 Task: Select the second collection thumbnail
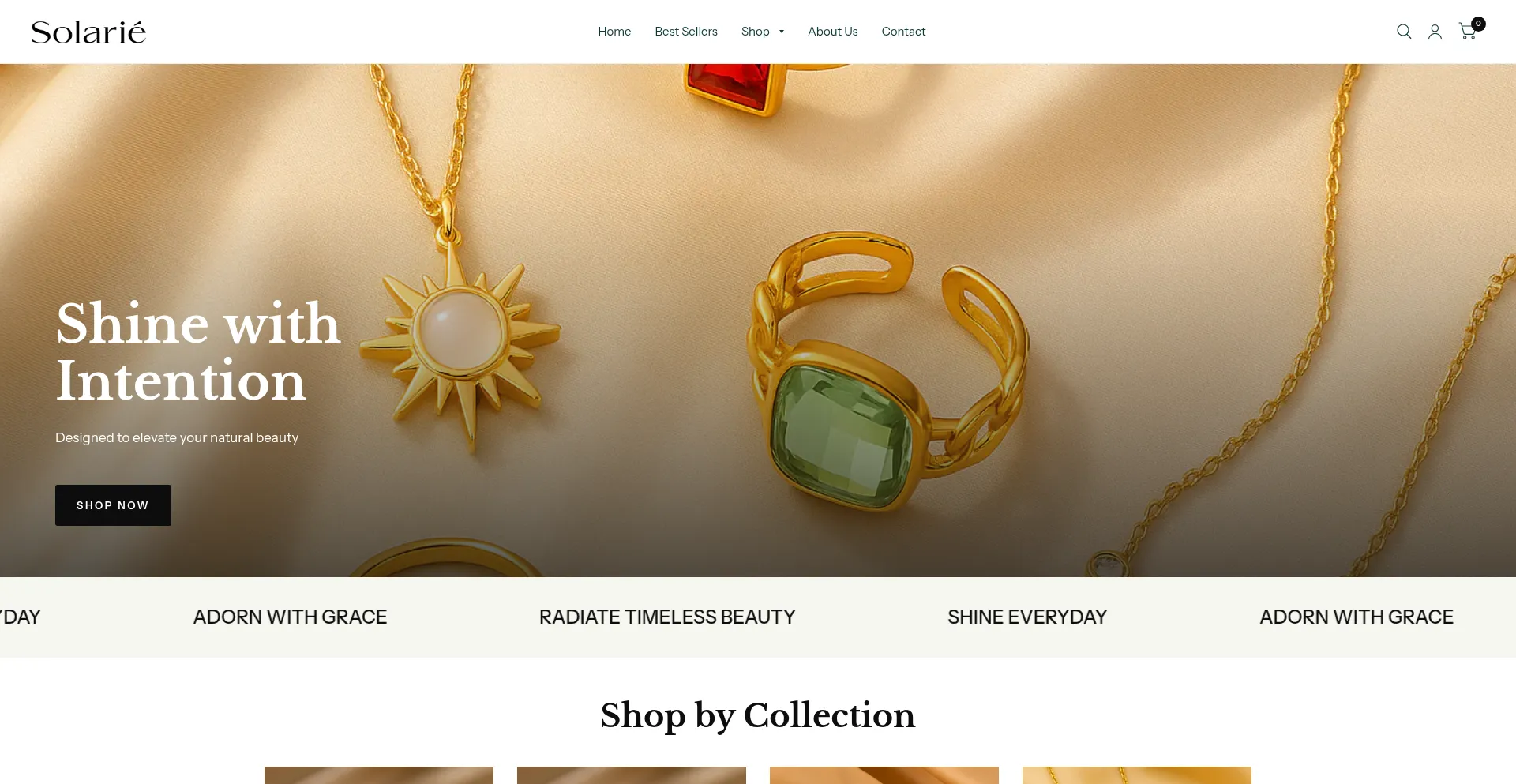[632, 775]
